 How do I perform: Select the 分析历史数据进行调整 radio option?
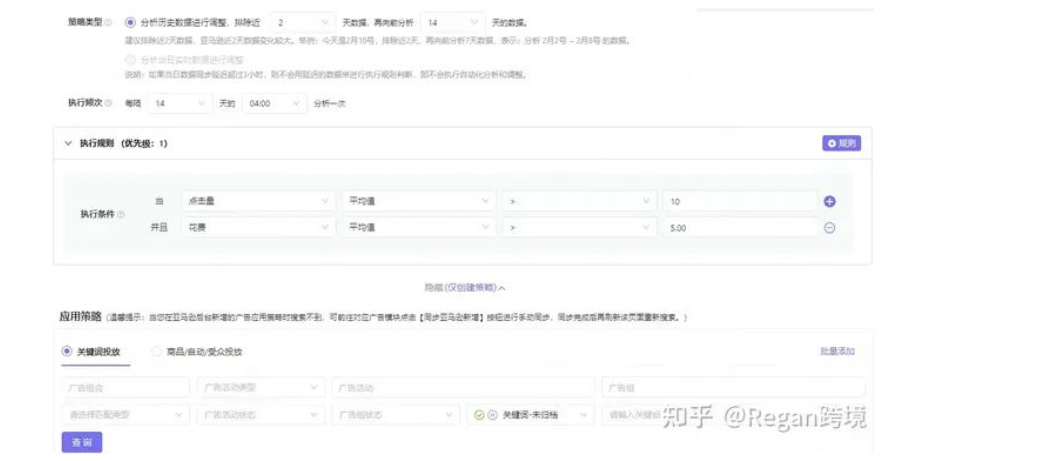[131, 21]
